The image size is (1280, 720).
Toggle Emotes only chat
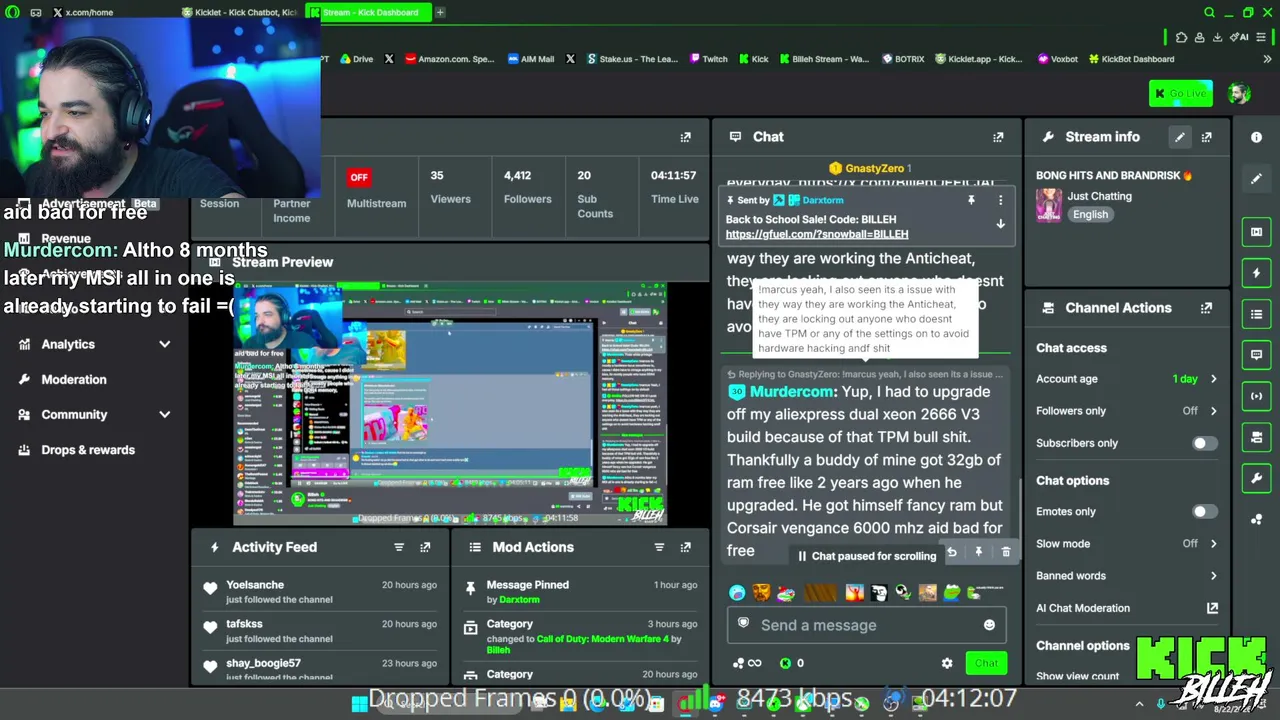tap(1204, 512)
